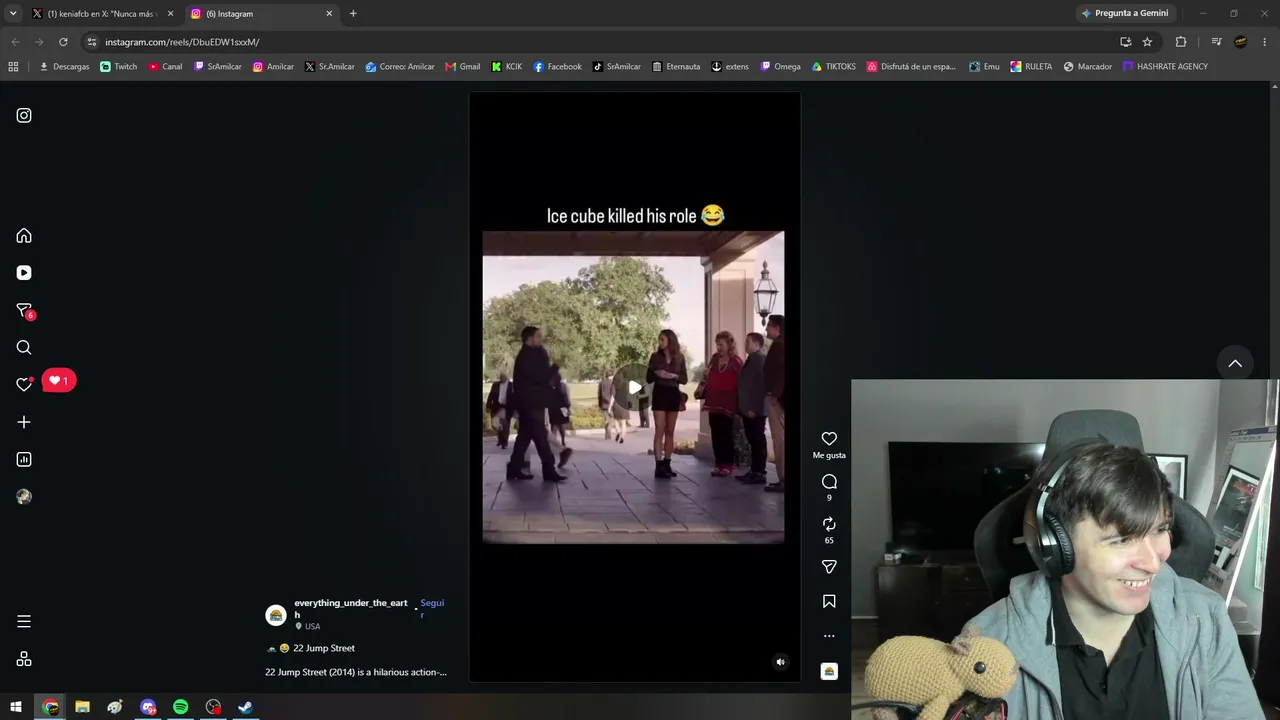The height and width of the screenshot is (720, 1280).
Task: Open the TIKTOKS bookmark
Action: 834,67
